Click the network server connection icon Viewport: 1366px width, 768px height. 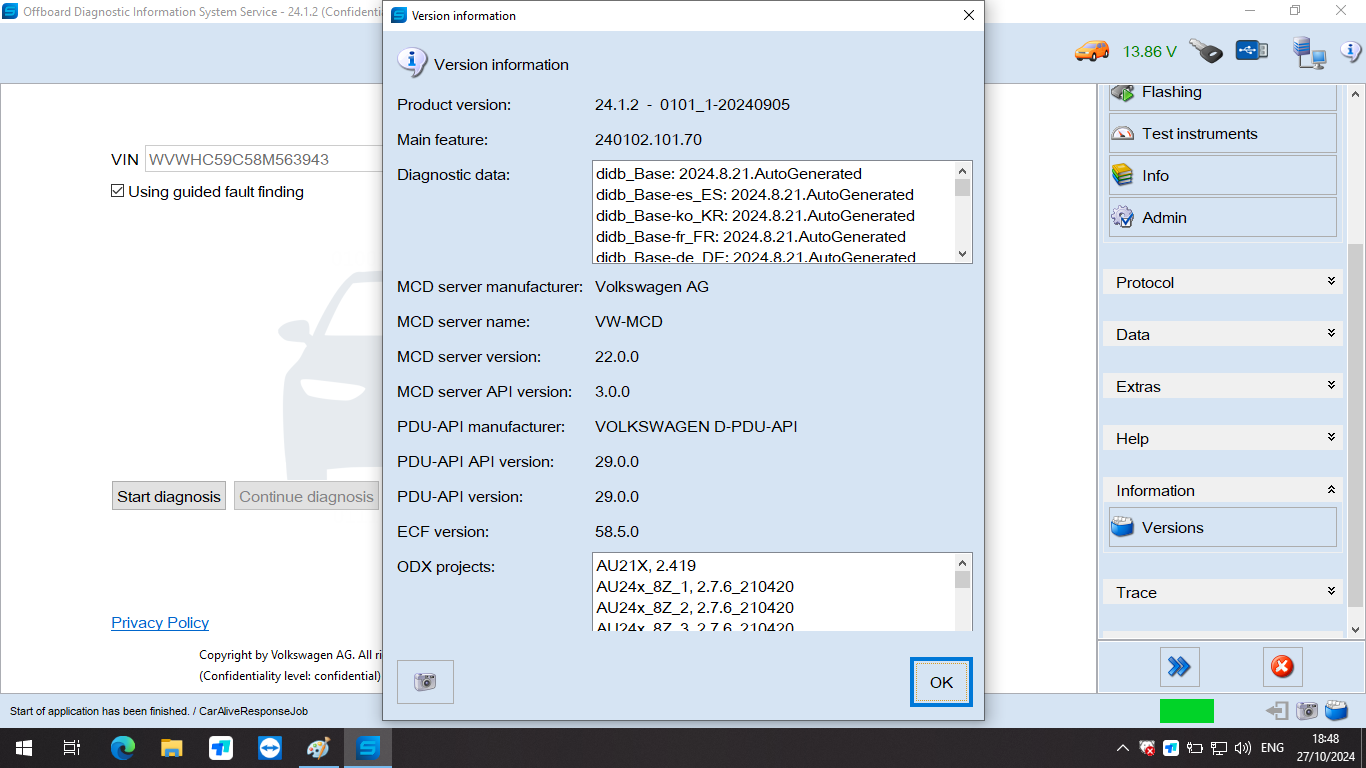point(1308,52)
